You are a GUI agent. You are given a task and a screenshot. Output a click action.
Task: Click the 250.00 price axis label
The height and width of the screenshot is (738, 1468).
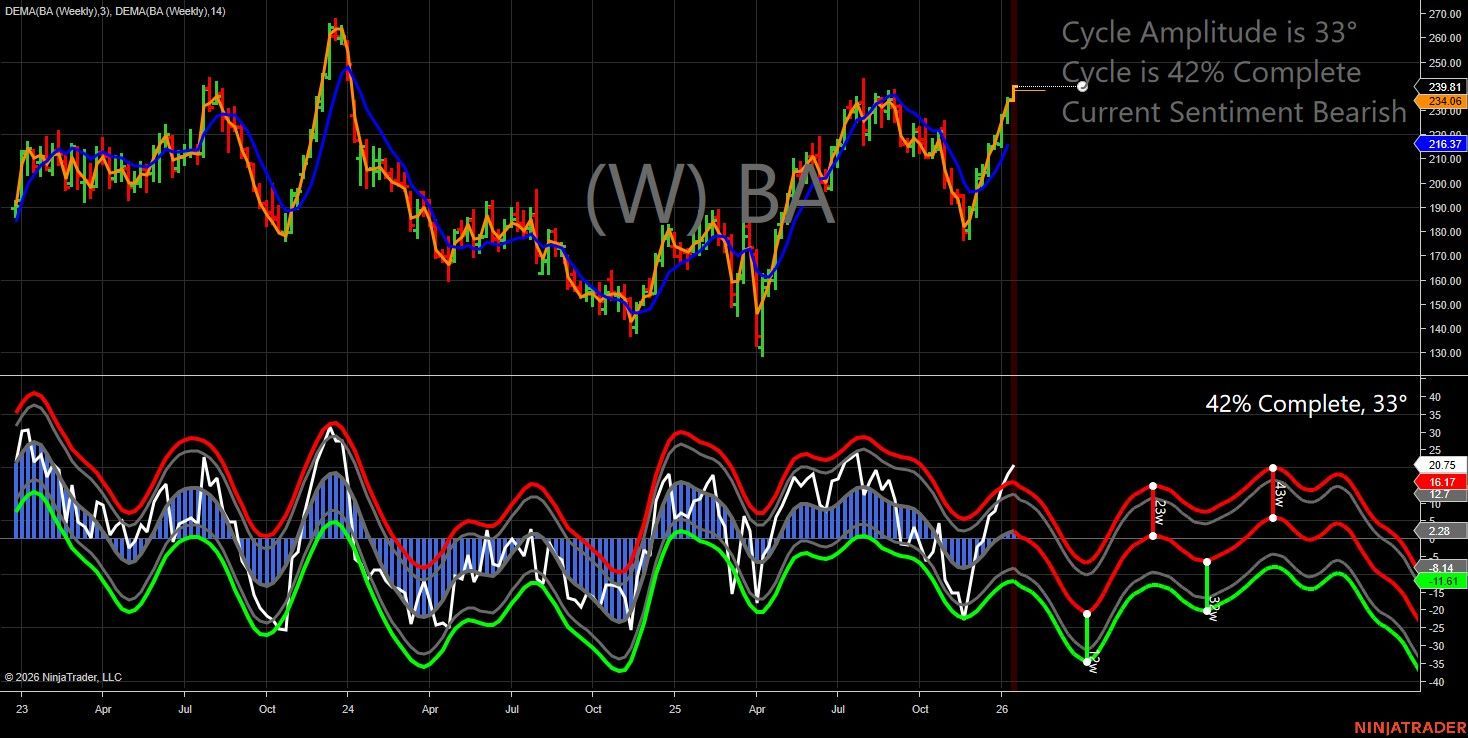pos(1443,63)
